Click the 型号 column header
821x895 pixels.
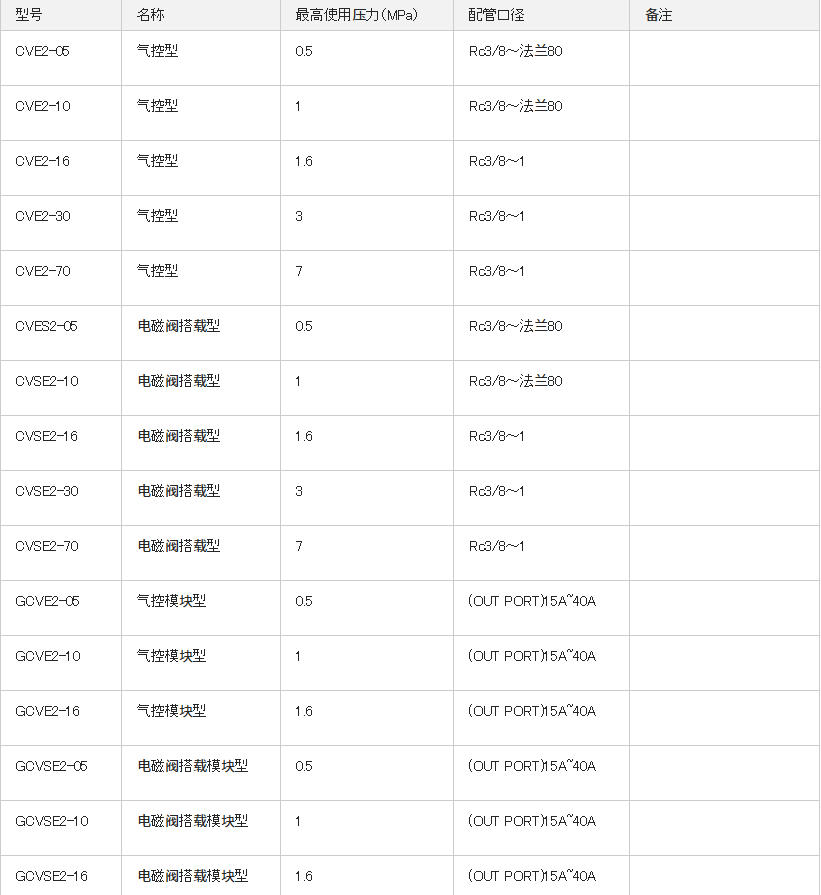(x=29, y=15)
